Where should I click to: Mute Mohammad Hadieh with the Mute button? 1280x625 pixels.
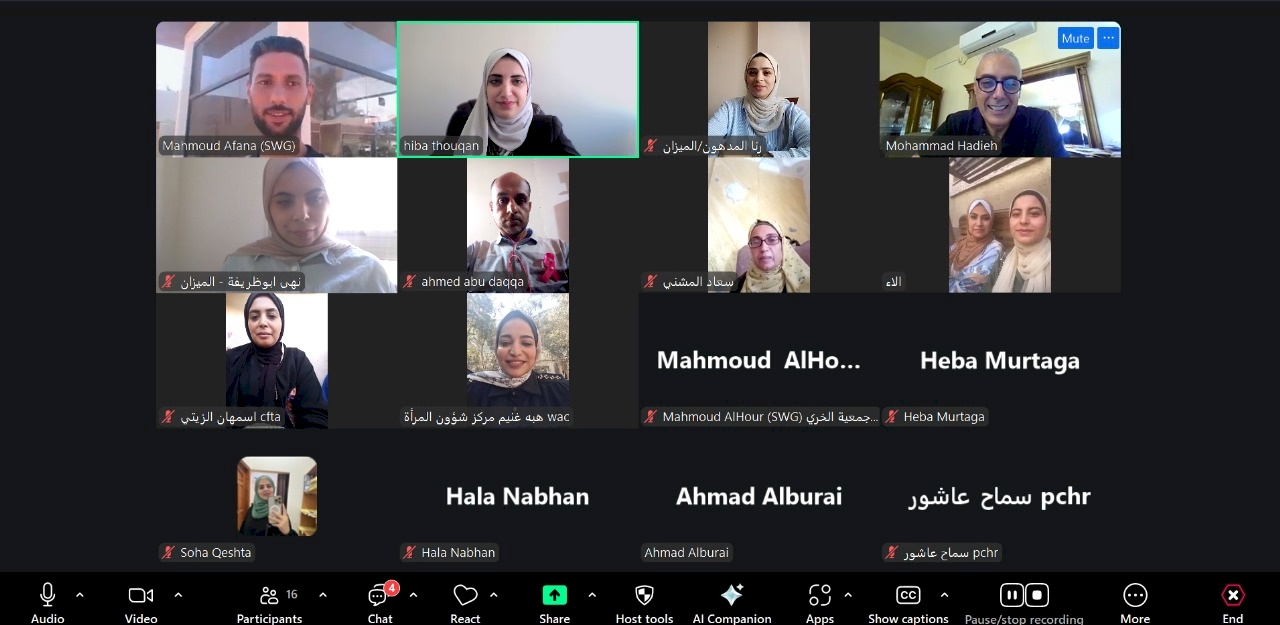point(1076,38)
